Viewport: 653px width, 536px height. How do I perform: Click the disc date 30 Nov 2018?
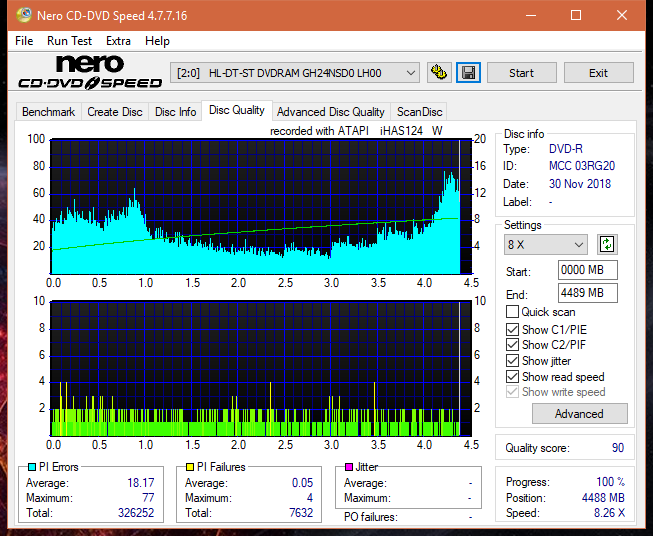[x=580, y=184]
